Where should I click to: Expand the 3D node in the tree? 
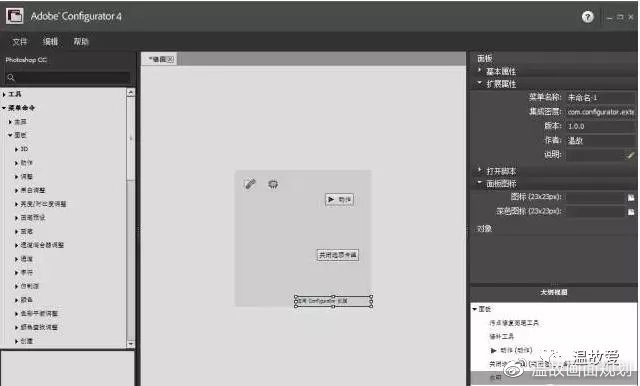(x=16, y=149)
